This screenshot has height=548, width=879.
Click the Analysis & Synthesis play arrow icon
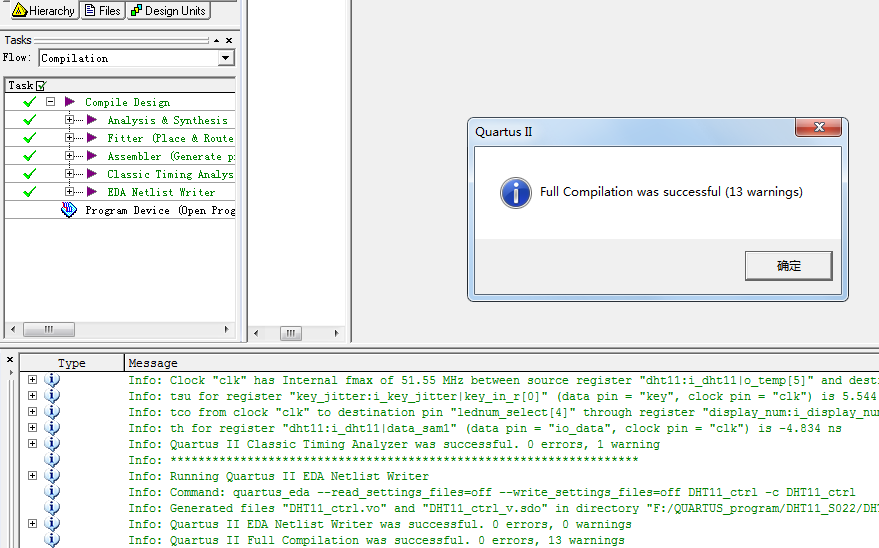[x=92, y=119]
